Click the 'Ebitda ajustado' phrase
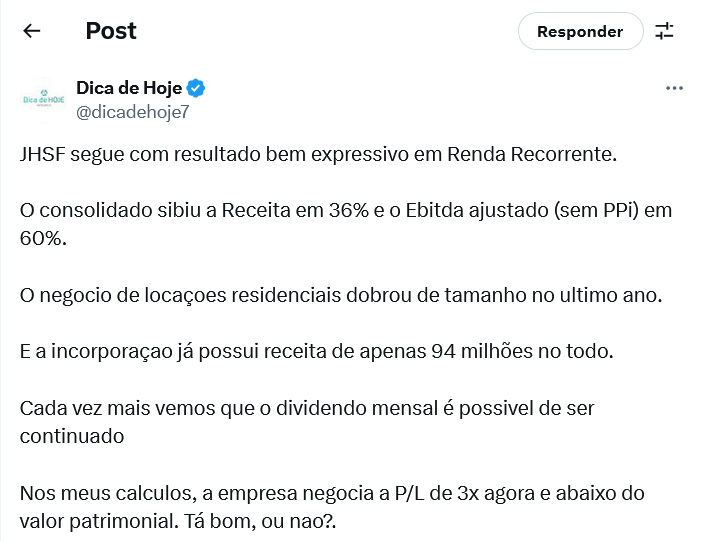 [477, 211]
